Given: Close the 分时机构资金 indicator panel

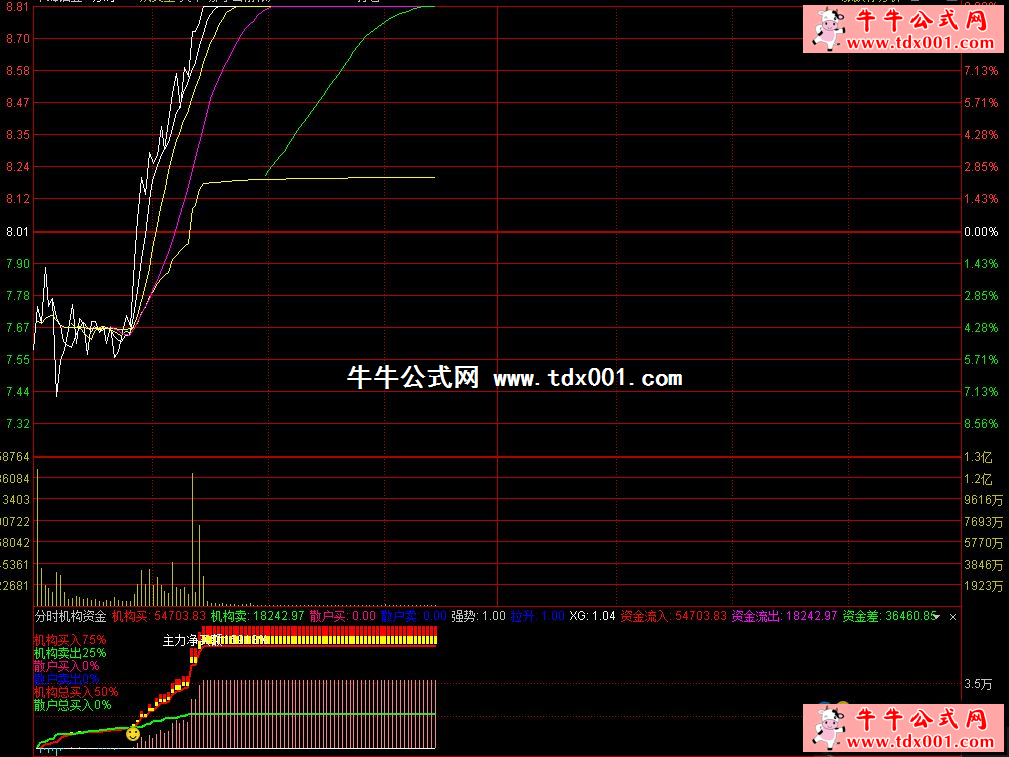Looking at the screenshot, I should tap(953, 617).
